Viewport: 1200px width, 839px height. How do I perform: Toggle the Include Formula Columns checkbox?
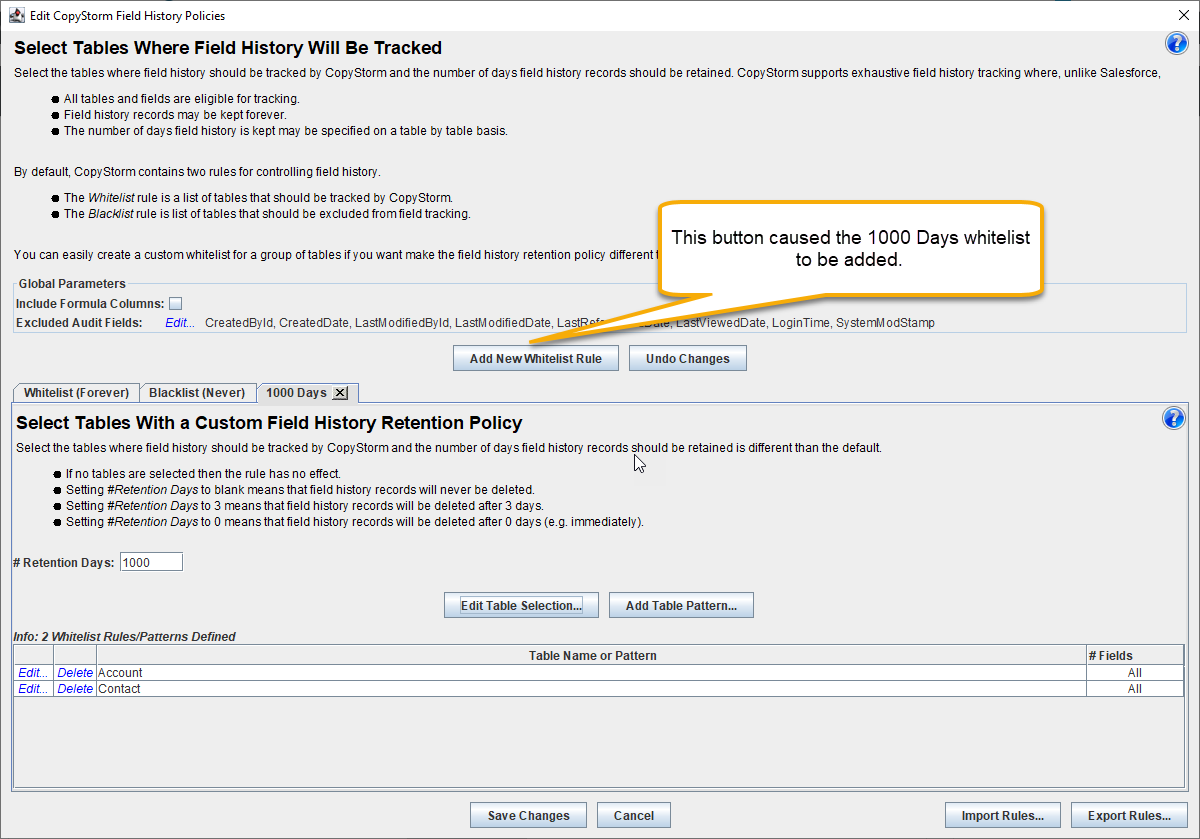pyautogui.click(x=175, y=303)
